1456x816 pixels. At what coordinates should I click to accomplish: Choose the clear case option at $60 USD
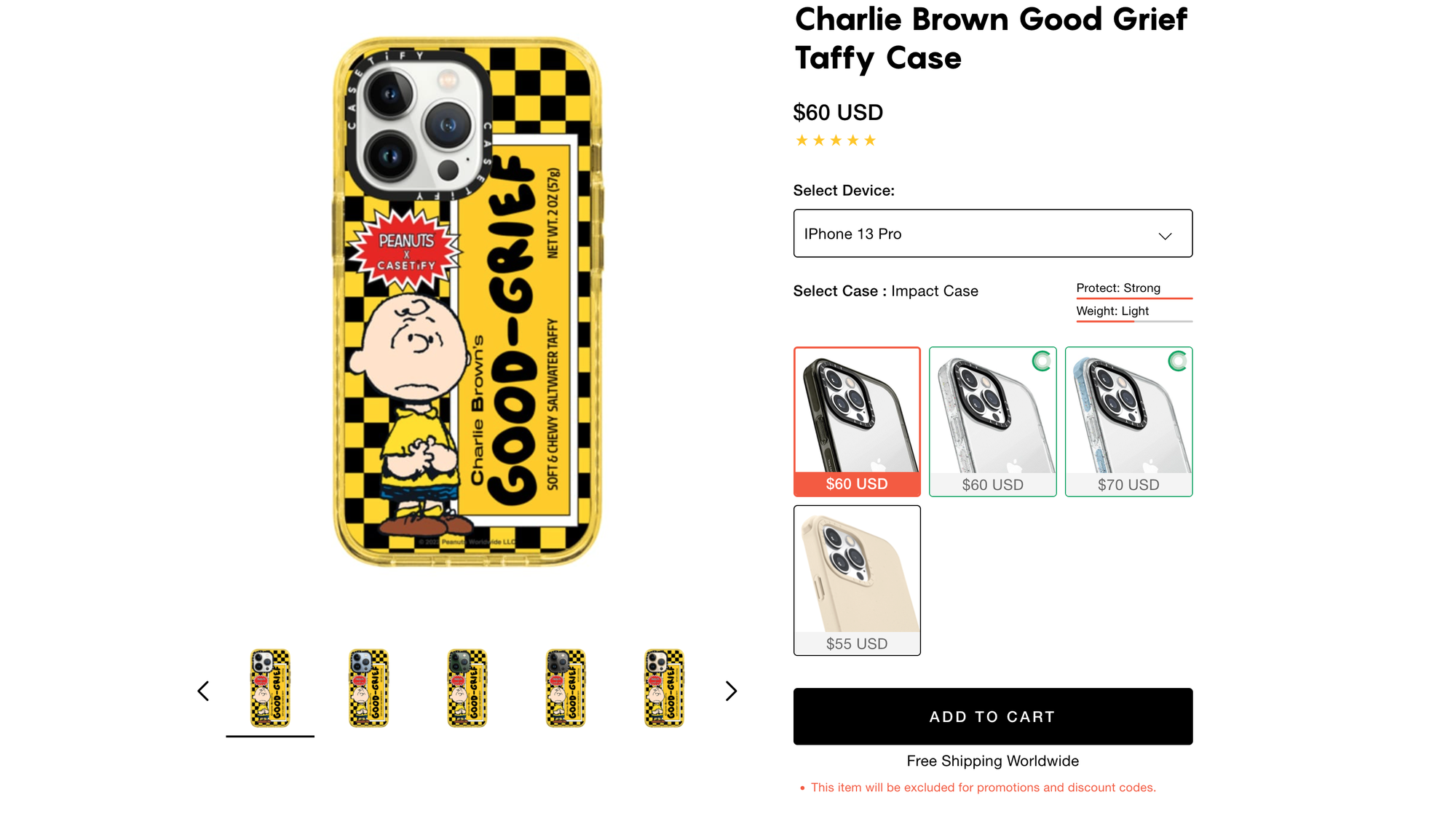(x=992, y=421)
